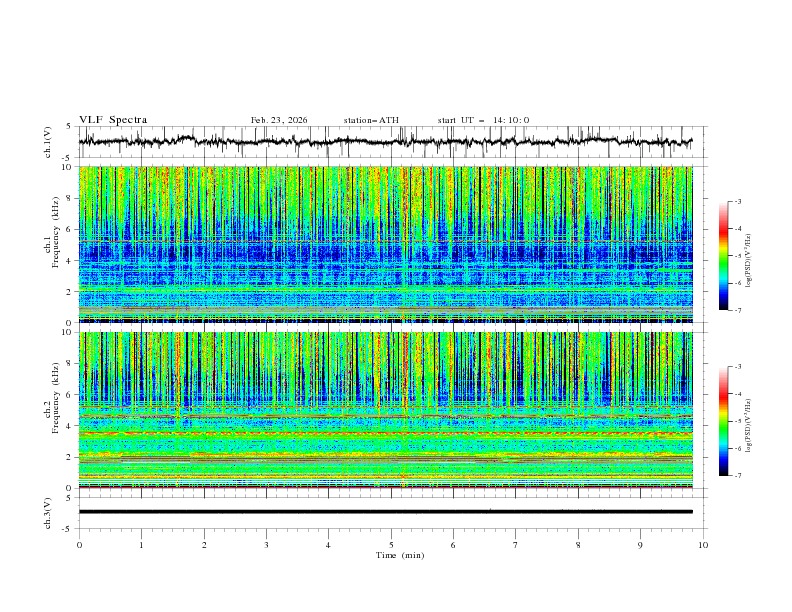Click the time axis tick label "1"
The height and width of the screenshot is (612, 792).
point(141,545)
